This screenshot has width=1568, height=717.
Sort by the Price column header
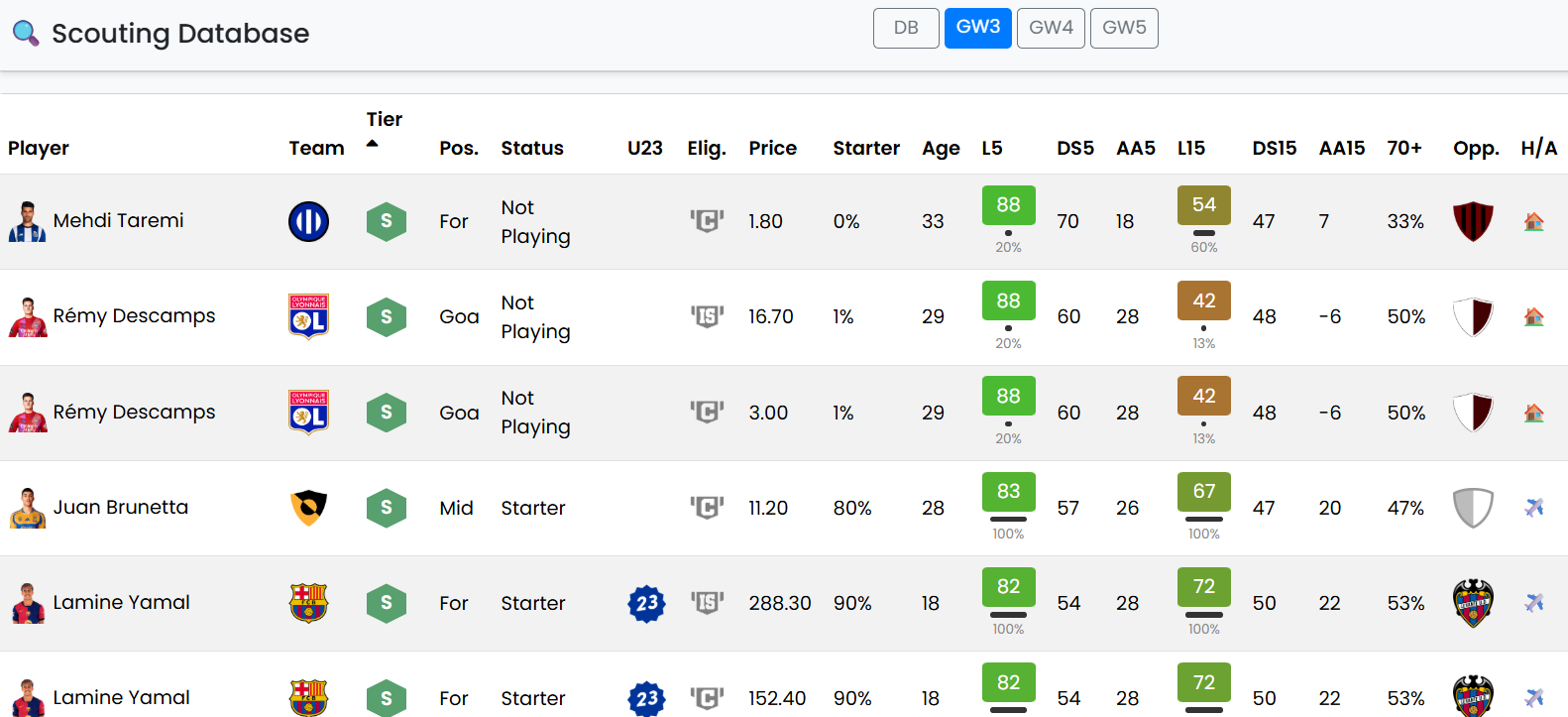tap(772, 148)
